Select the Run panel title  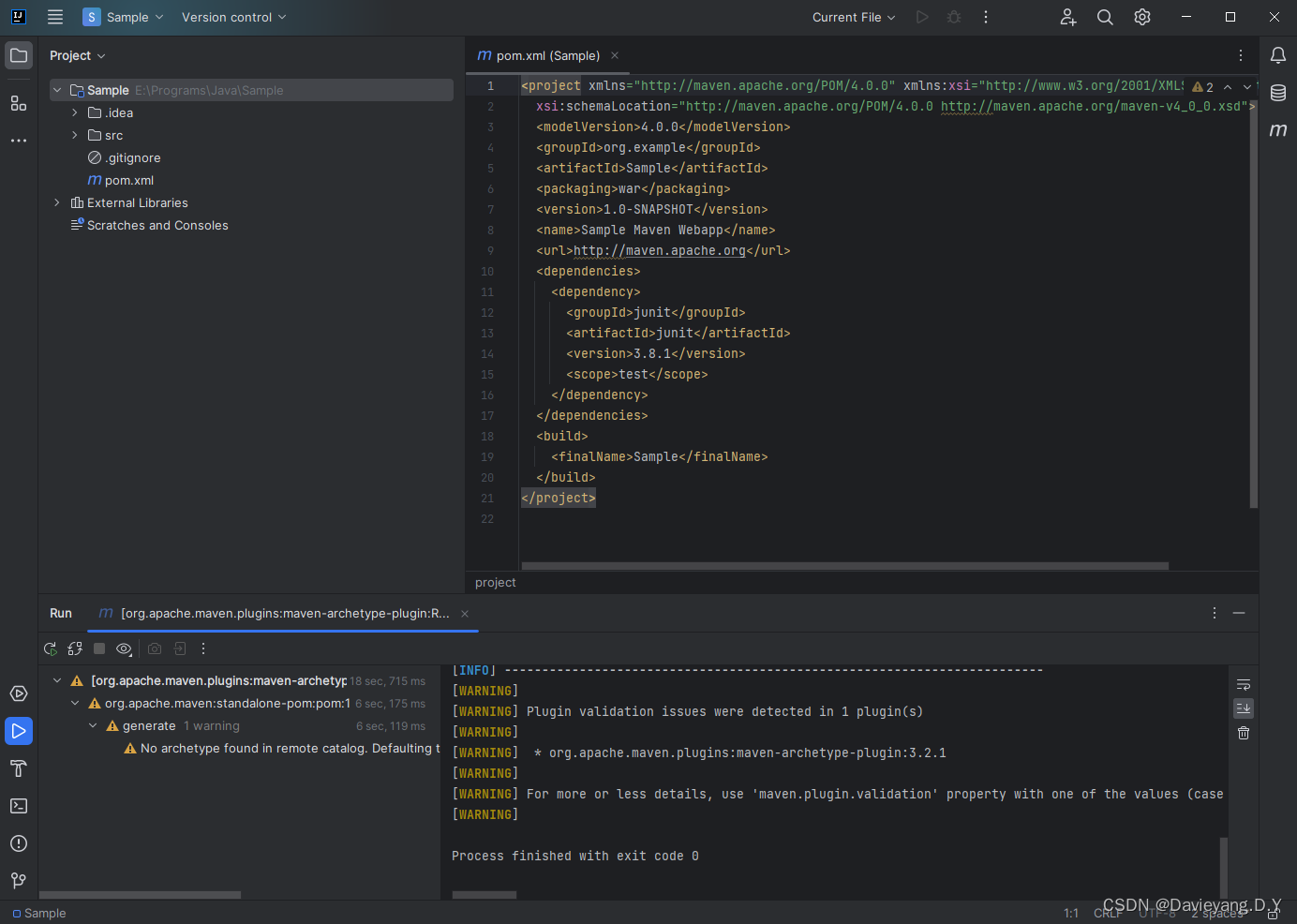coord(61,613)
